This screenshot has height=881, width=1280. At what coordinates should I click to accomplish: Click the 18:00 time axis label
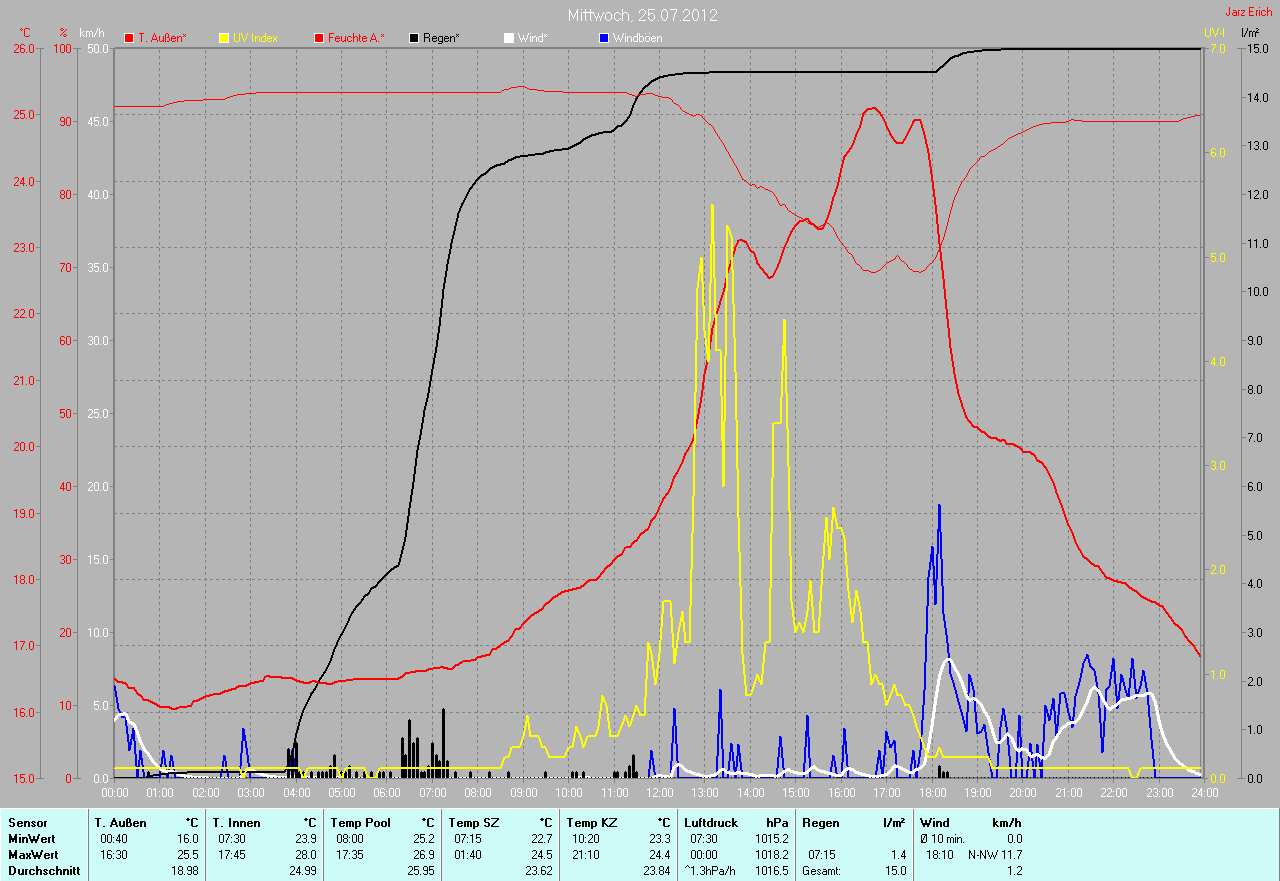(x=932, y=793)
